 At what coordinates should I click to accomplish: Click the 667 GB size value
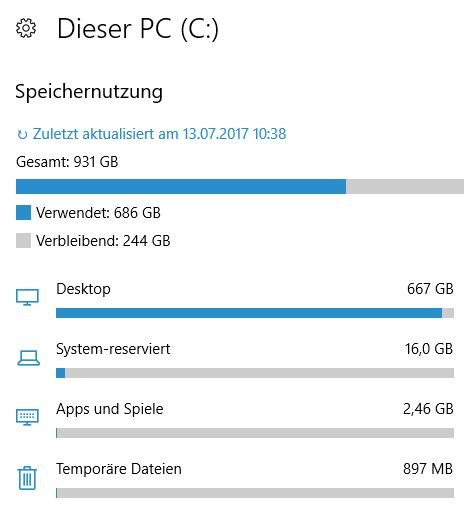430,289
